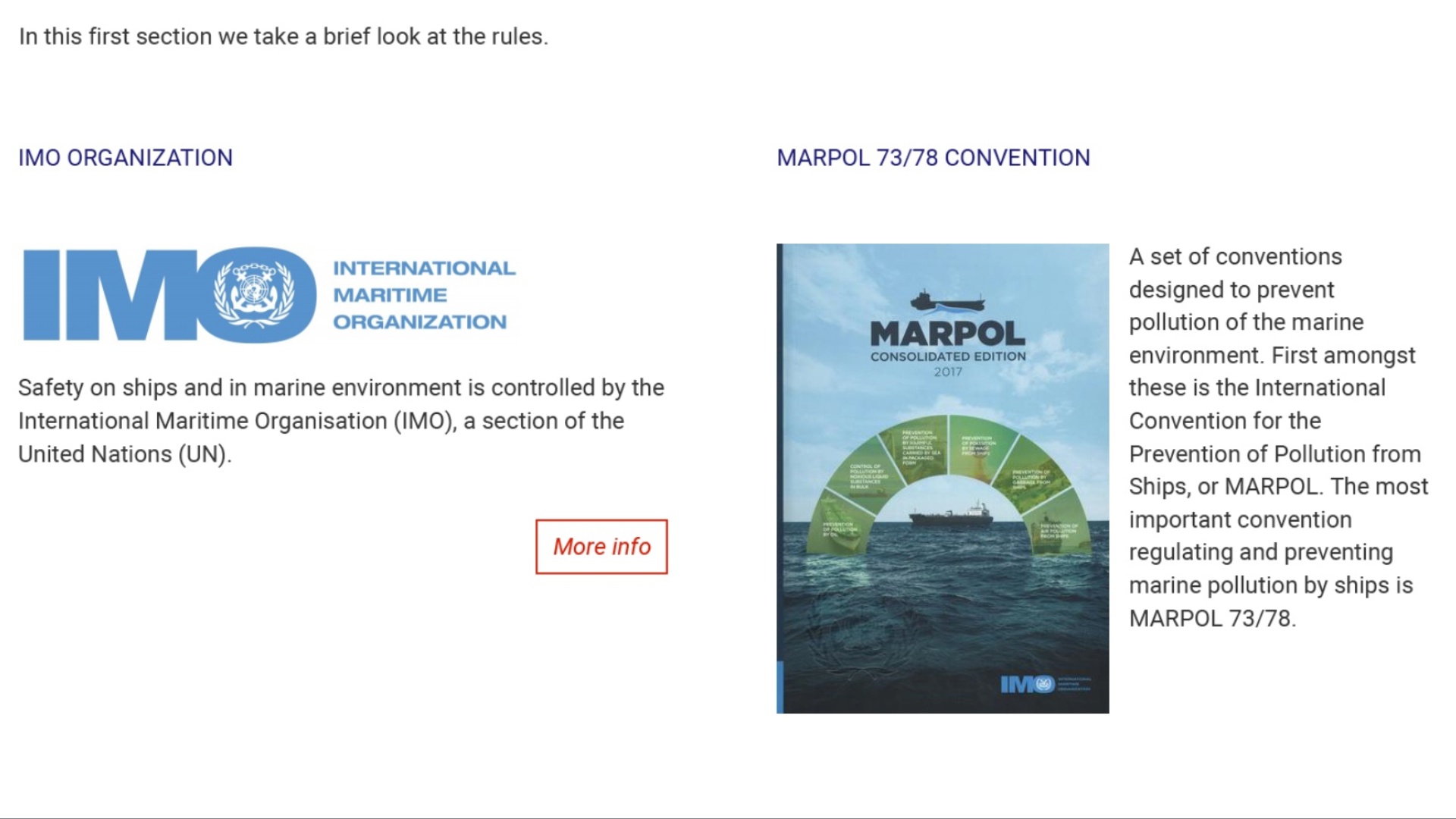Click the IMO logo letters
Screen dimensions: 1456x819
click(x=170, y=294)
